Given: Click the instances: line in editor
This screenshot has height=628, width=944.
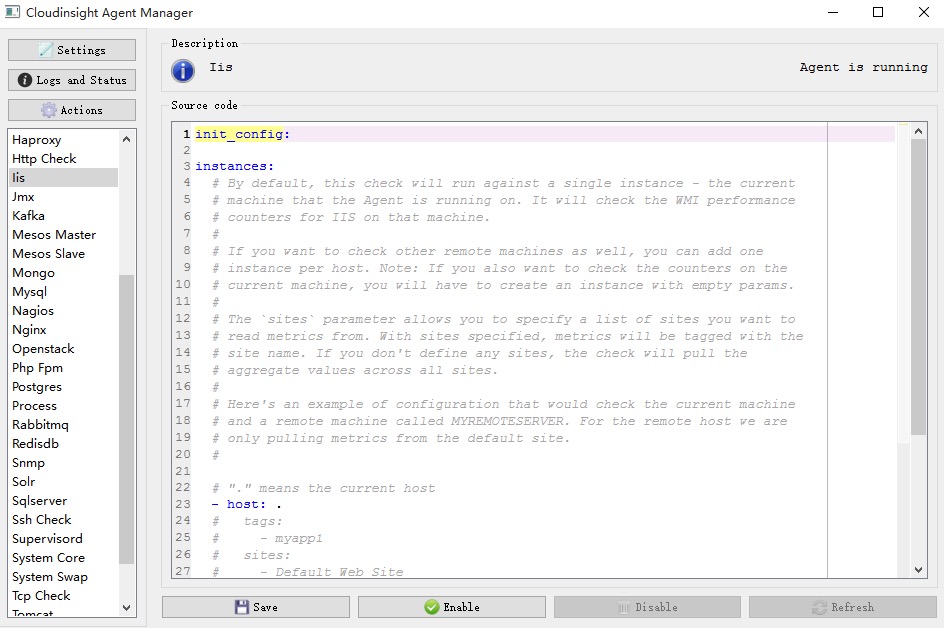Looking at the screenshot, I should (x=234, y=166).
